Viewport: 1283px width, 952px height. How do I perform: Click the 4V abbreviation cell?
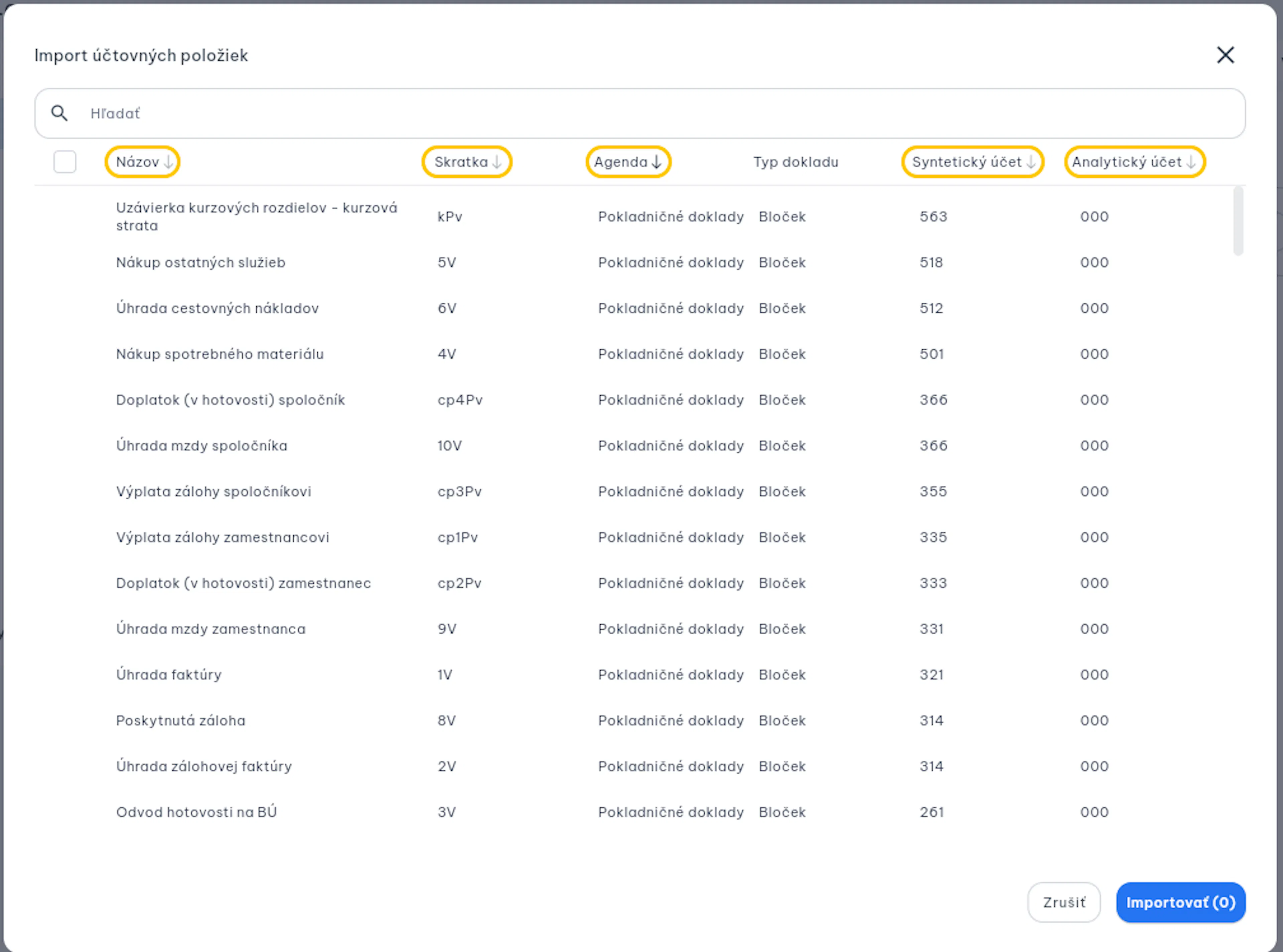[447, 354]
